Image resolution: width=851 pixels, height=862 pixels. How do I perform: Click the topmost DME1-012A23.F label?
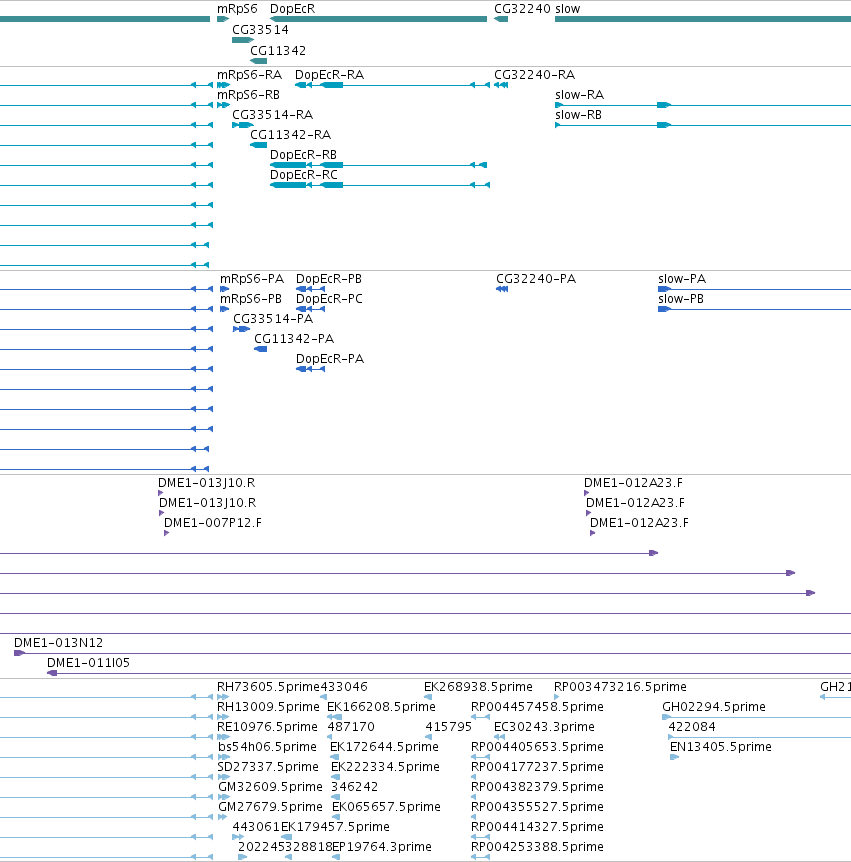point(633,483)
